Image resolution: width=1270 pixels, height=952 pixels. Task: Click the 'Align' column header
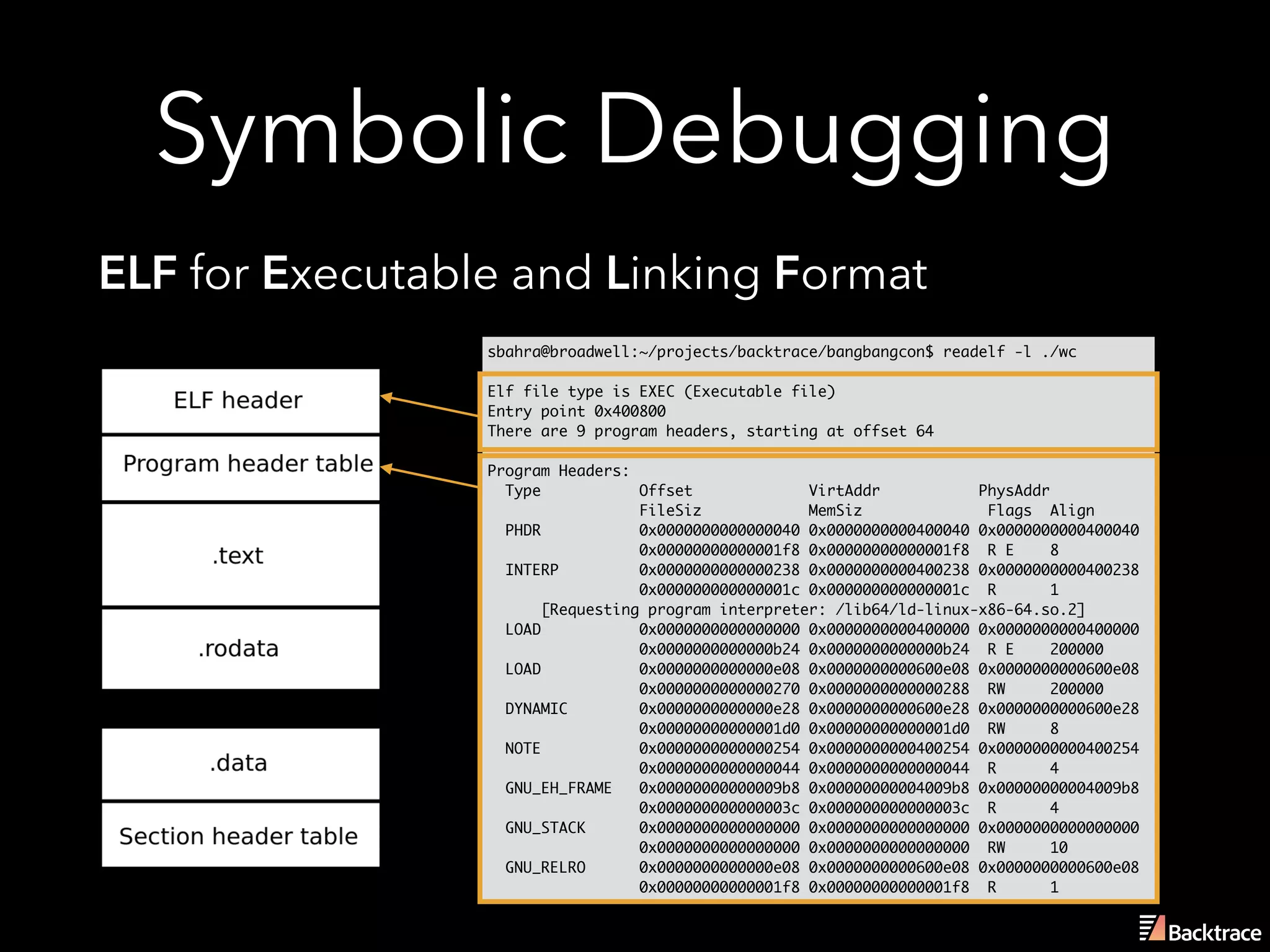coord(1072,511)
